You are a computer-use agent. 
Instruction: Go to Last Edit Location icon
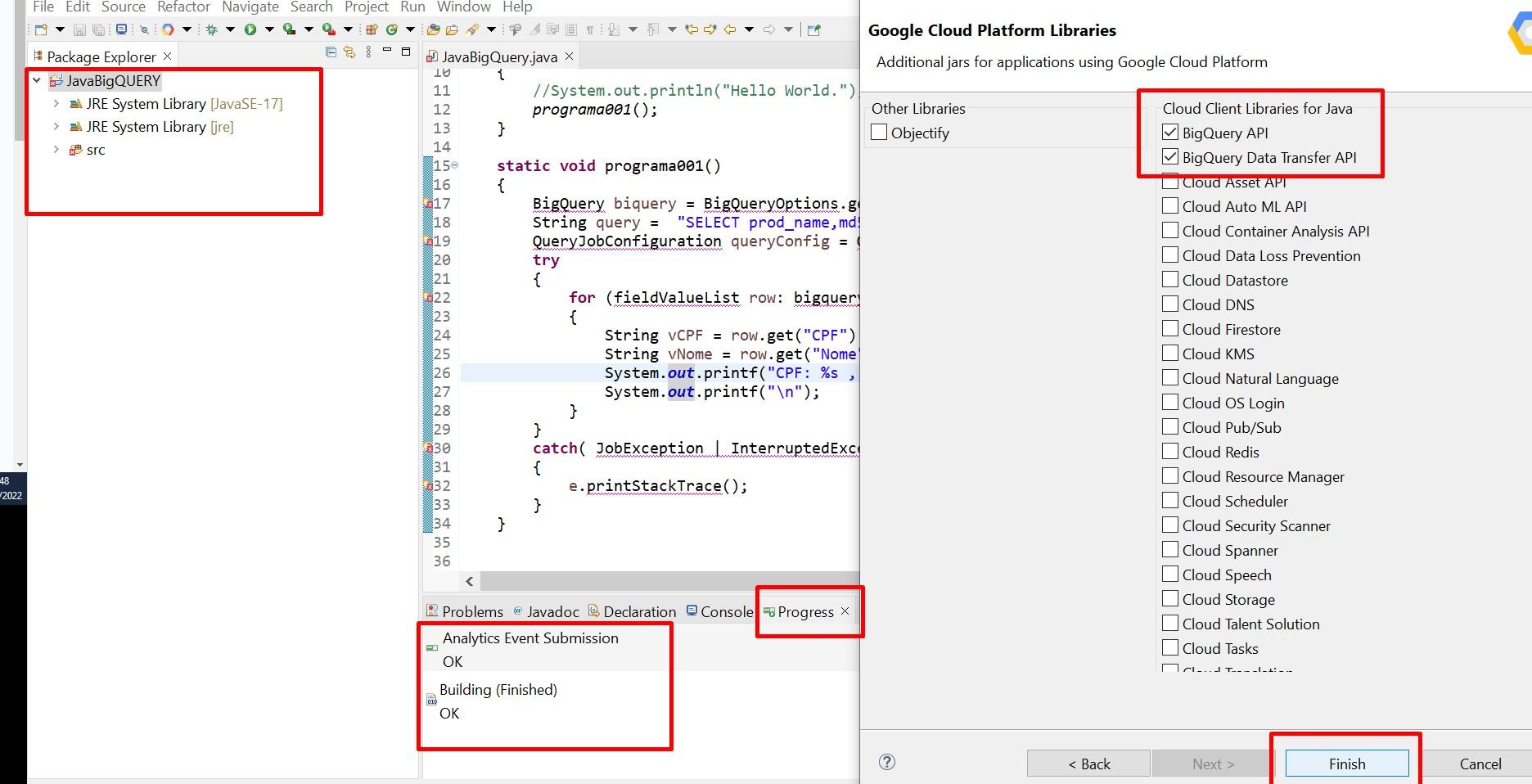coord(692,29)
